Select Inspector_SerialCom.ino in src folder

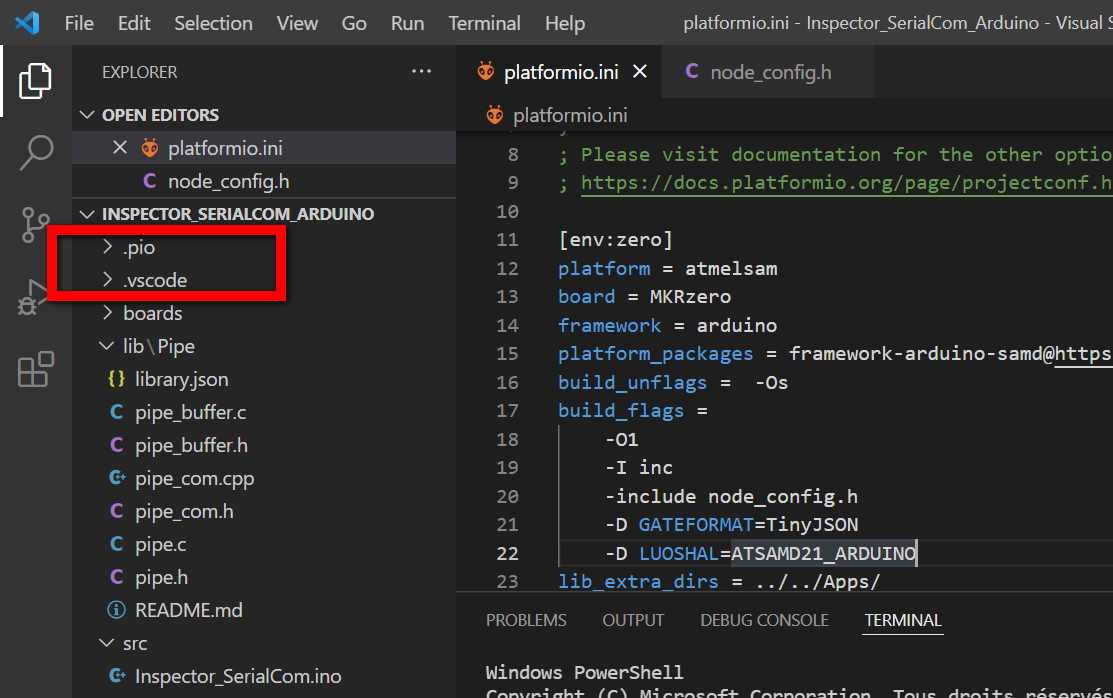238,677
